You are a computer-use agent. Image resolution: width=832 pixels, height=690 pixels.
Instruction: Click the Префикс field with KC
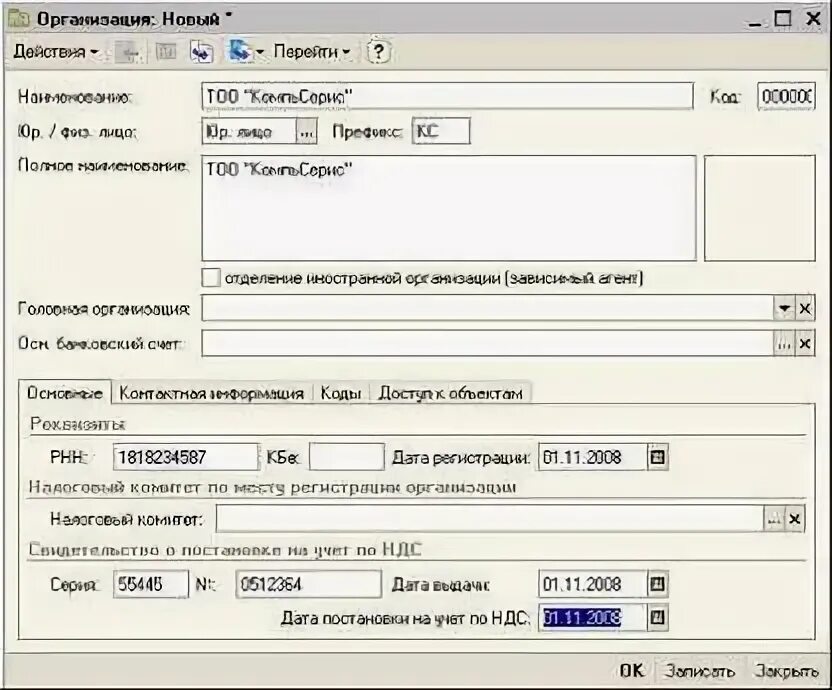[x=441, y=131]
